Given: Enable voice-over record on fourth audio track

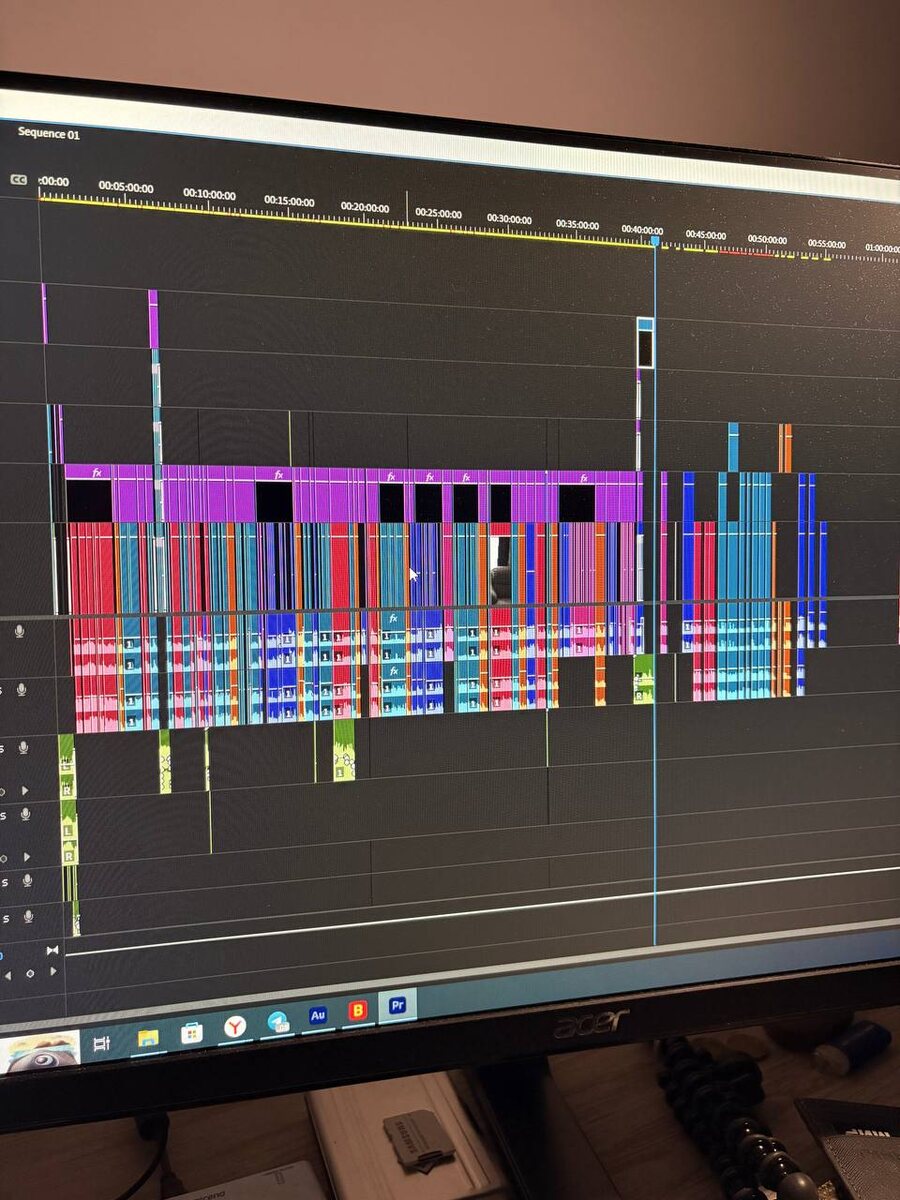Looking at the screenshot, I should tap(25, 816).
